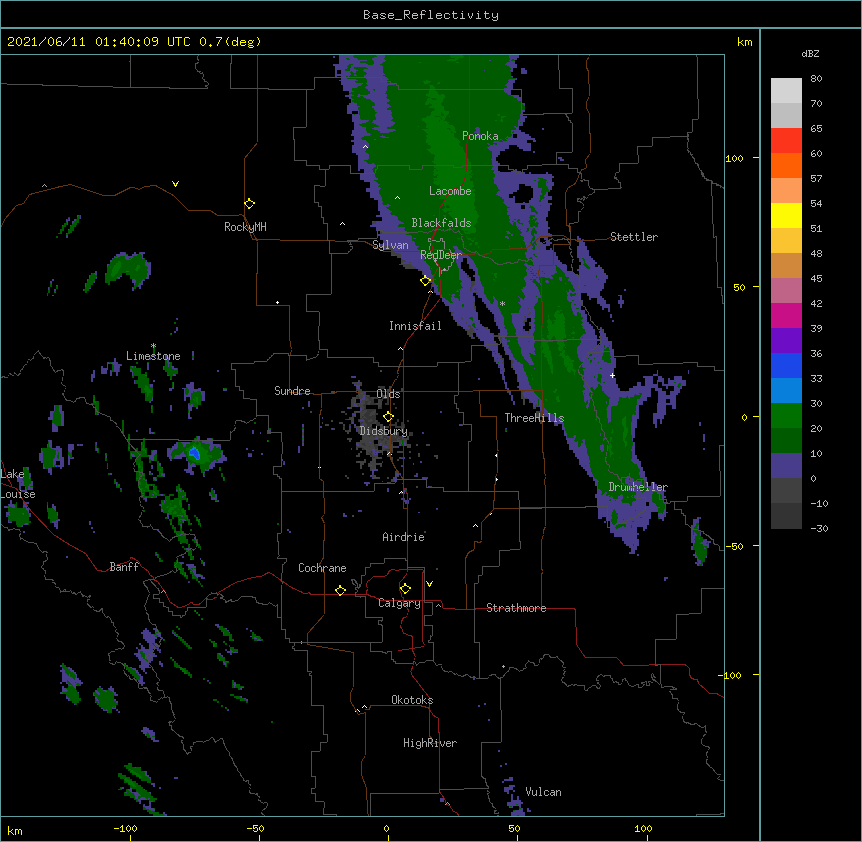Select the bright yellow 54-51 dBZ legend swatch
Image resolution: width=862 pixels, height=842 pixels.
[786, 215]
